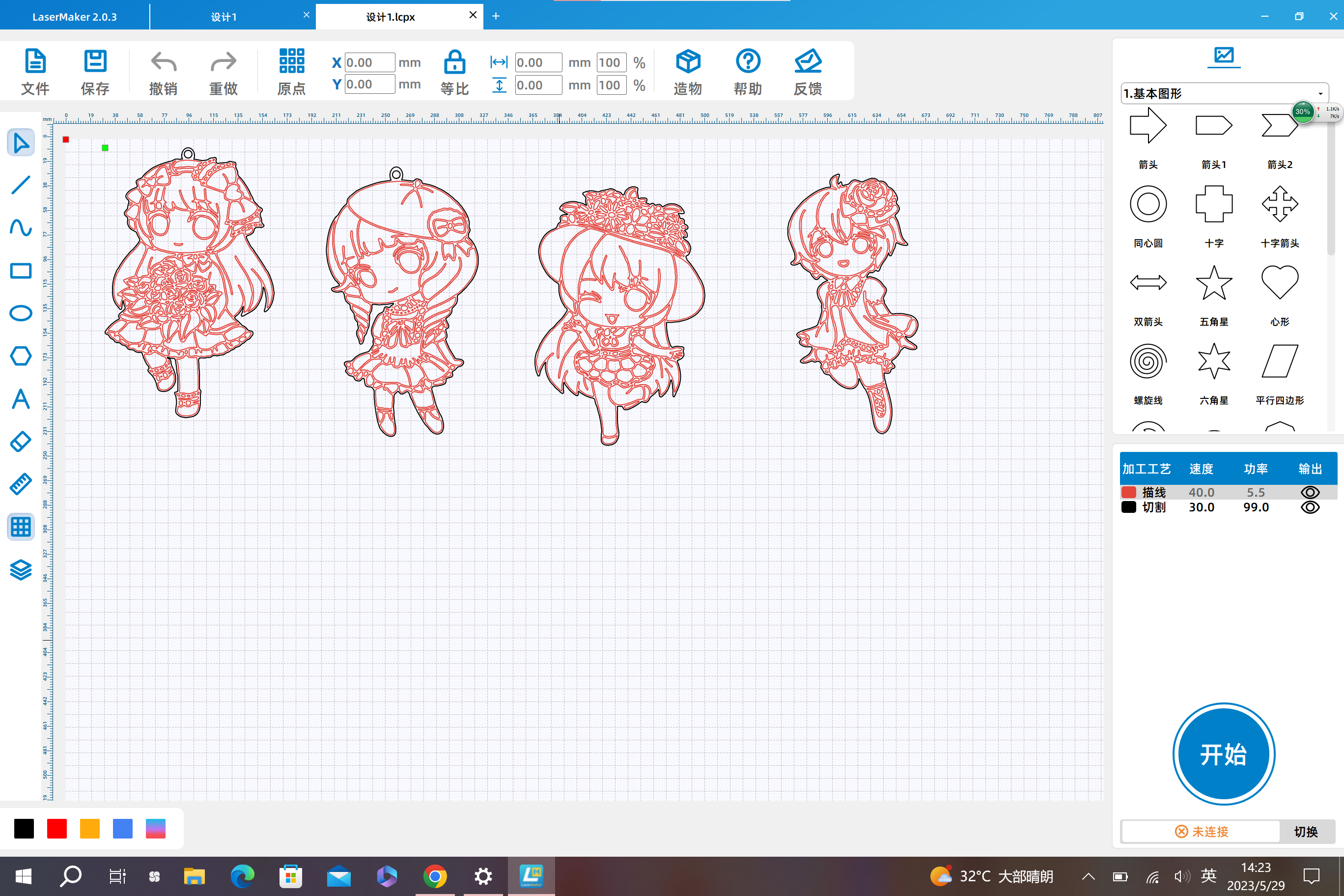Click the 开始 (Start) button
This screenshot has width=1344, height=896.
pyautogui.click(x=1224, y=755)
